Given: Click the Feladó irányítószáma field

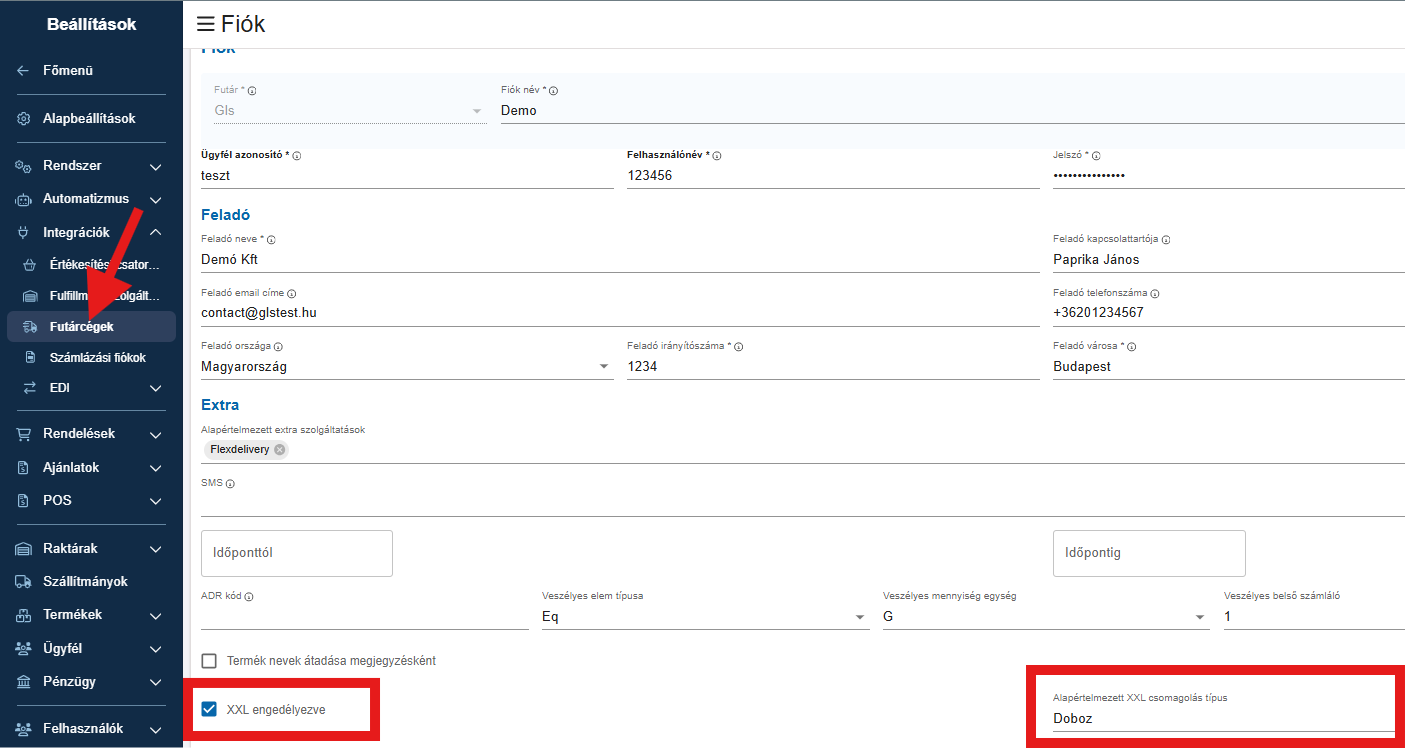Looking at the screenshot, I should click(x=833, y=367).
